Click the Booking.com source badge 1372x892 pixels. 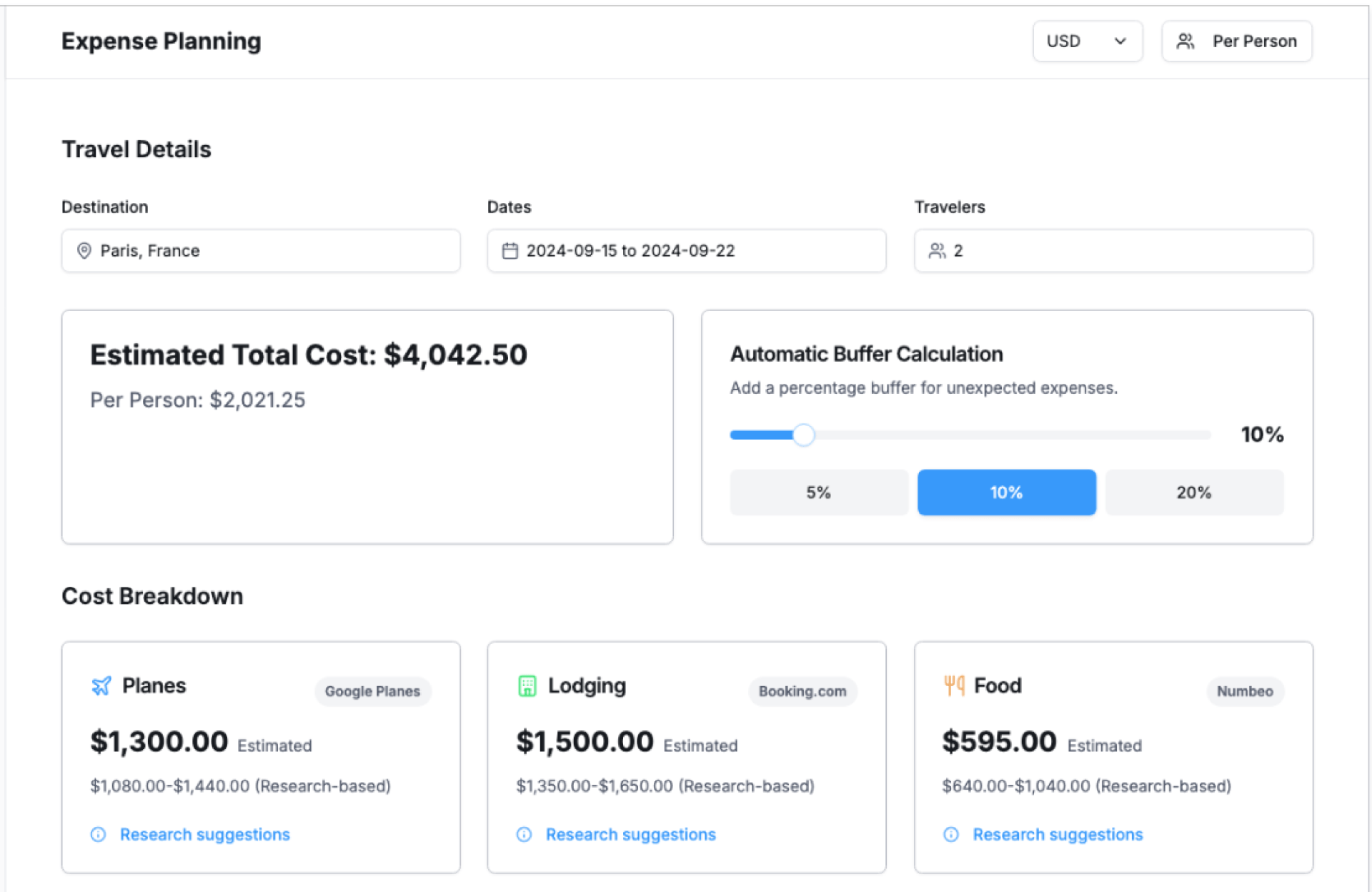(802, 691)
